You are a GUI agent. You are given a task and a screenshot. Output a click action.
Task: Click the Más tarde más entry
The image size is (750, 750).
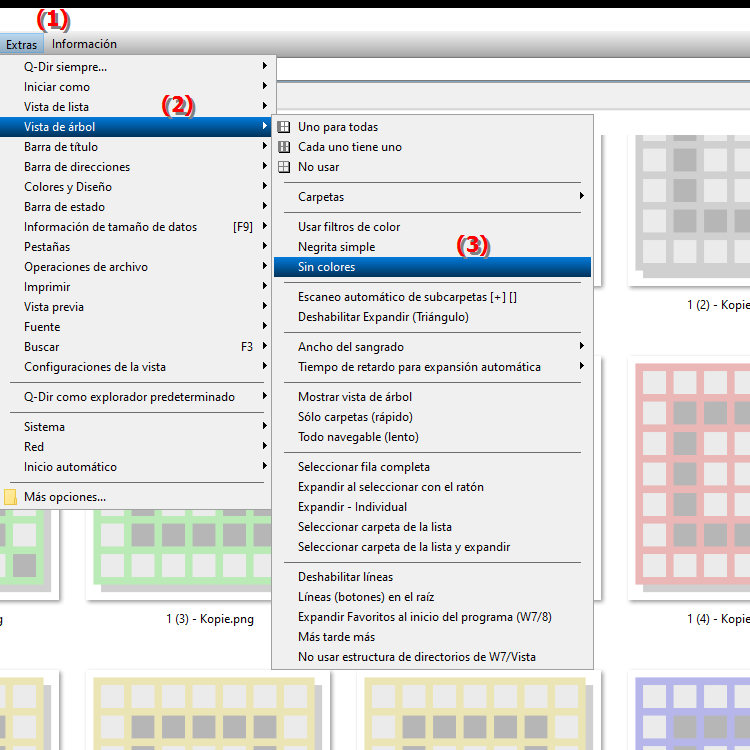tap(432, 637)
